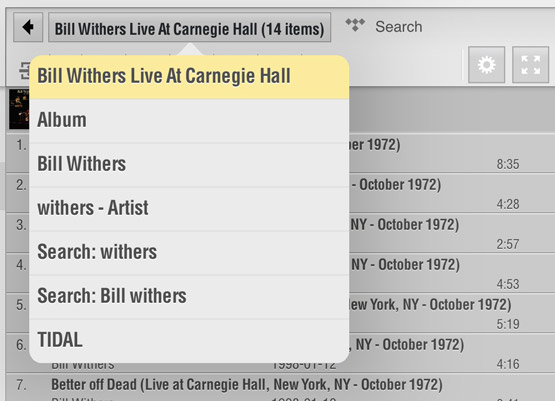The width and height of the screenshot is (555, 401).
Task: Toggle fullscreen with the expand arrows icon
Action: 530,65
